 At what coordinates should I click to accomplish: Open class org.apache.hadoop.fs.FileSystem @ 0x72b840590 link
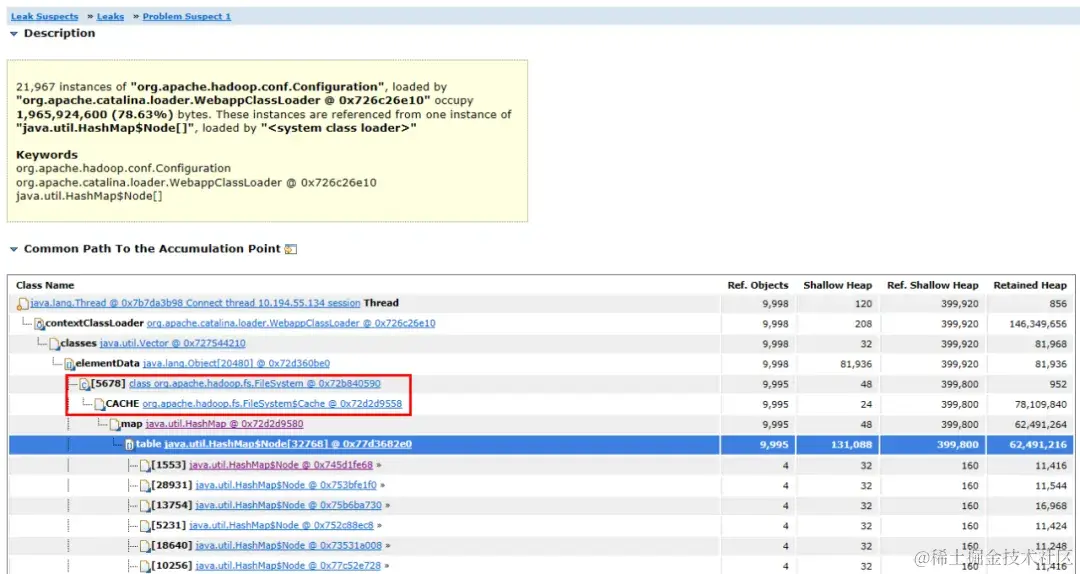click(255, 384)
